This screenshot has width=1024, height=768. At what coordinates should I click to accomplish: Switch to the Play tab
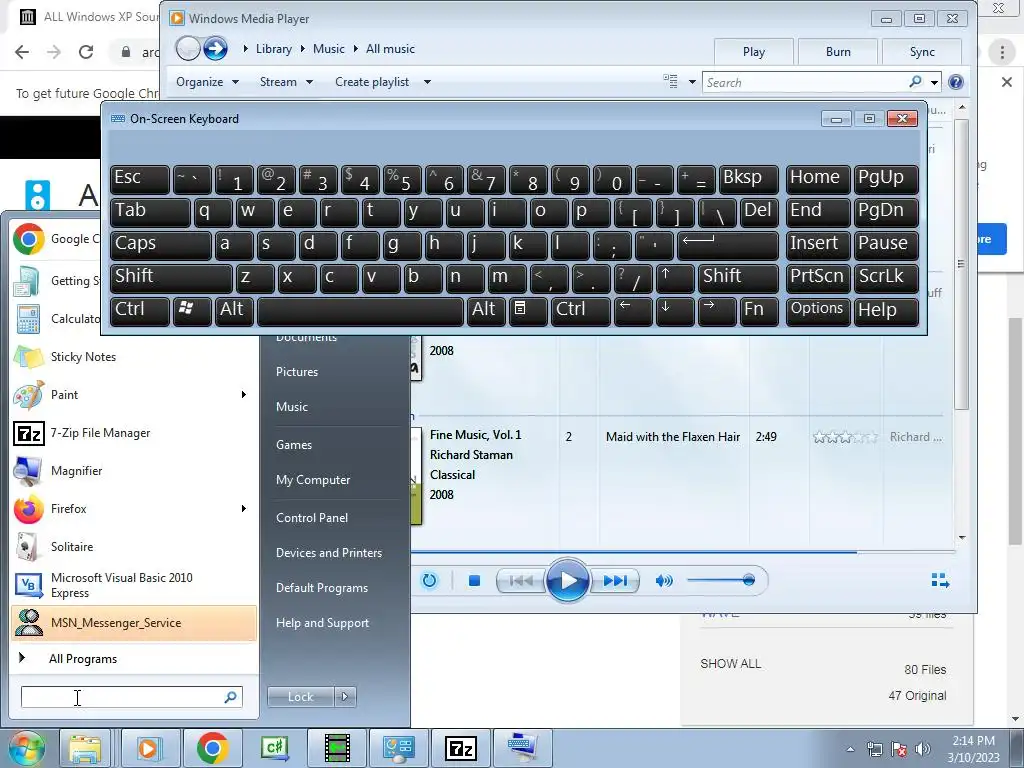[754, 52]
